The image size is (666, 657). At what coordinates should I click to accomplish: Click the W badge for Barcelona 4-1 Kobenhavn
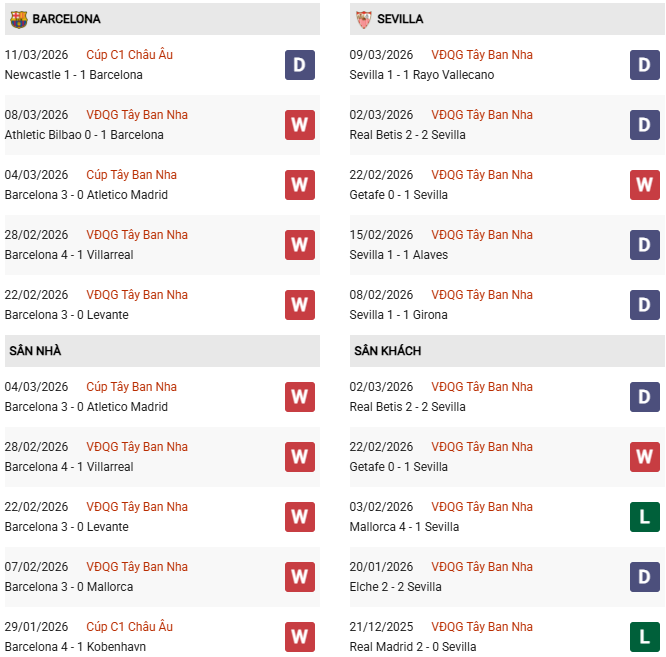point(299,637)
